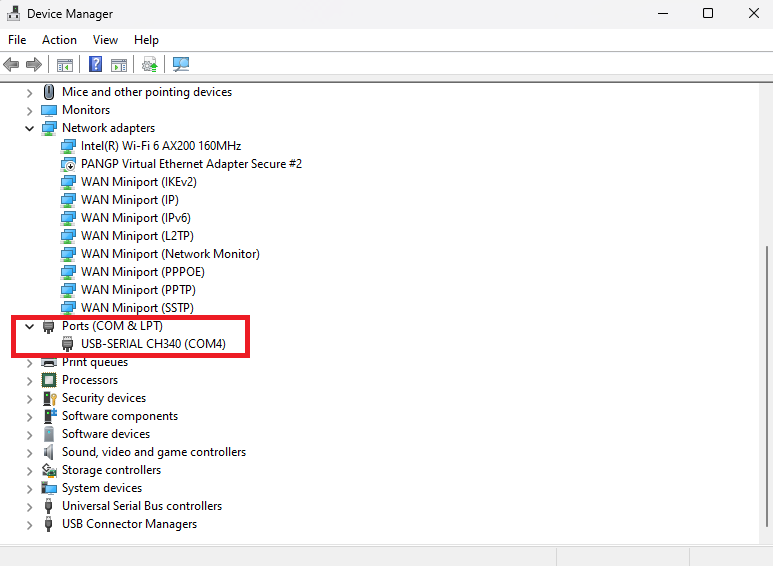Open Help via blue question mark icon
The height and width of the screenshot is (566, 773).
pos(96,65)
